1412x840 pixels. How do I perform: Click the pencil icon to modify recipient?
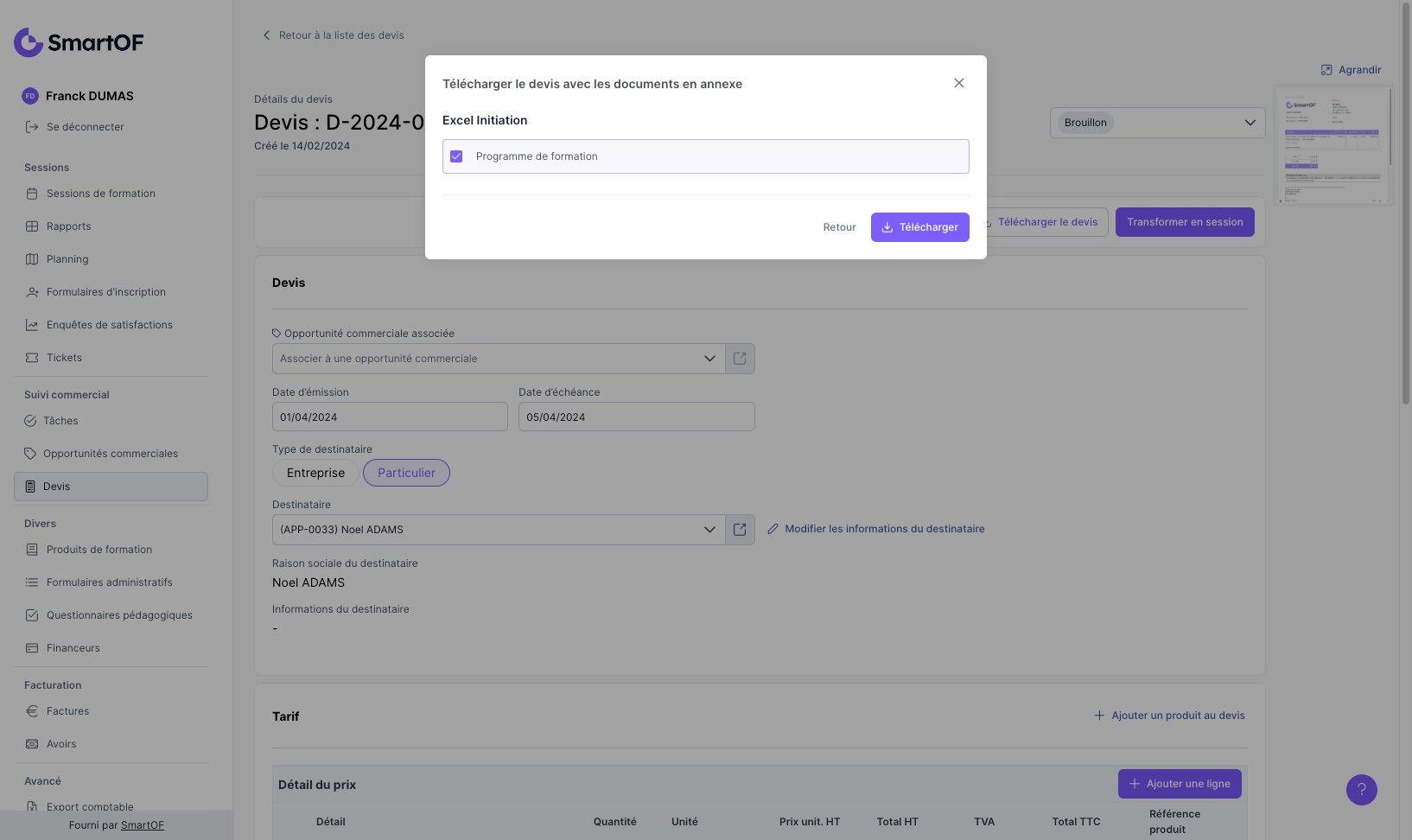pos(773,529)
